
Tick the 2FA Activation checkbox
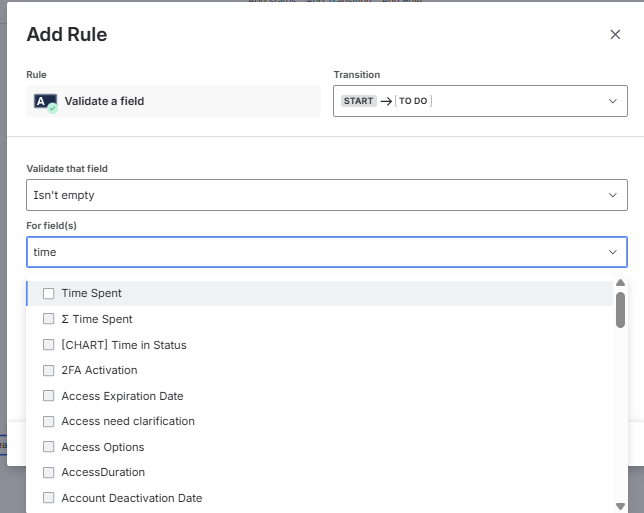[x=48, y=370]
